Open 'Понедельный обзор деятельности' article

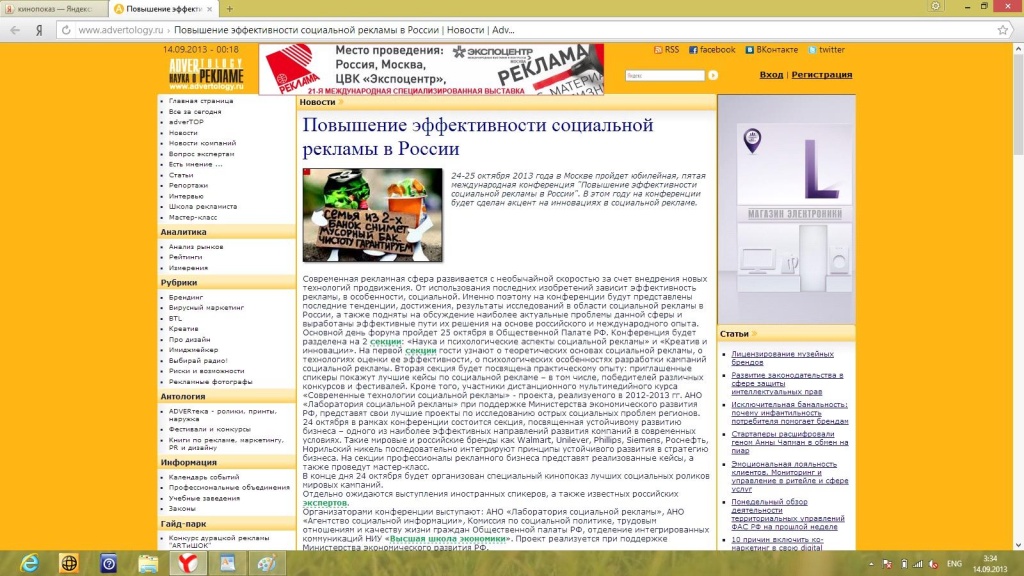coord(788,514)
